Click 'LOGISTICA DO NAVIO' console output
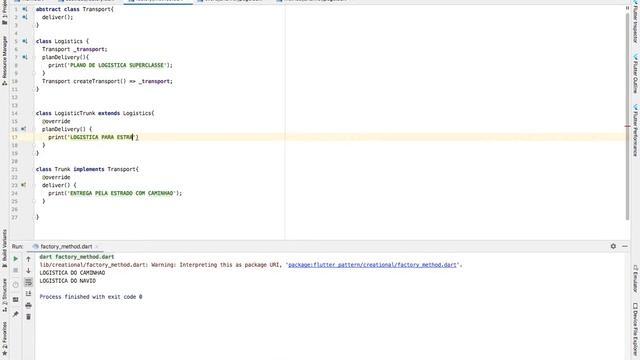Image resolution: width=640 pixels, height=360 pixels. click(68, 281)
